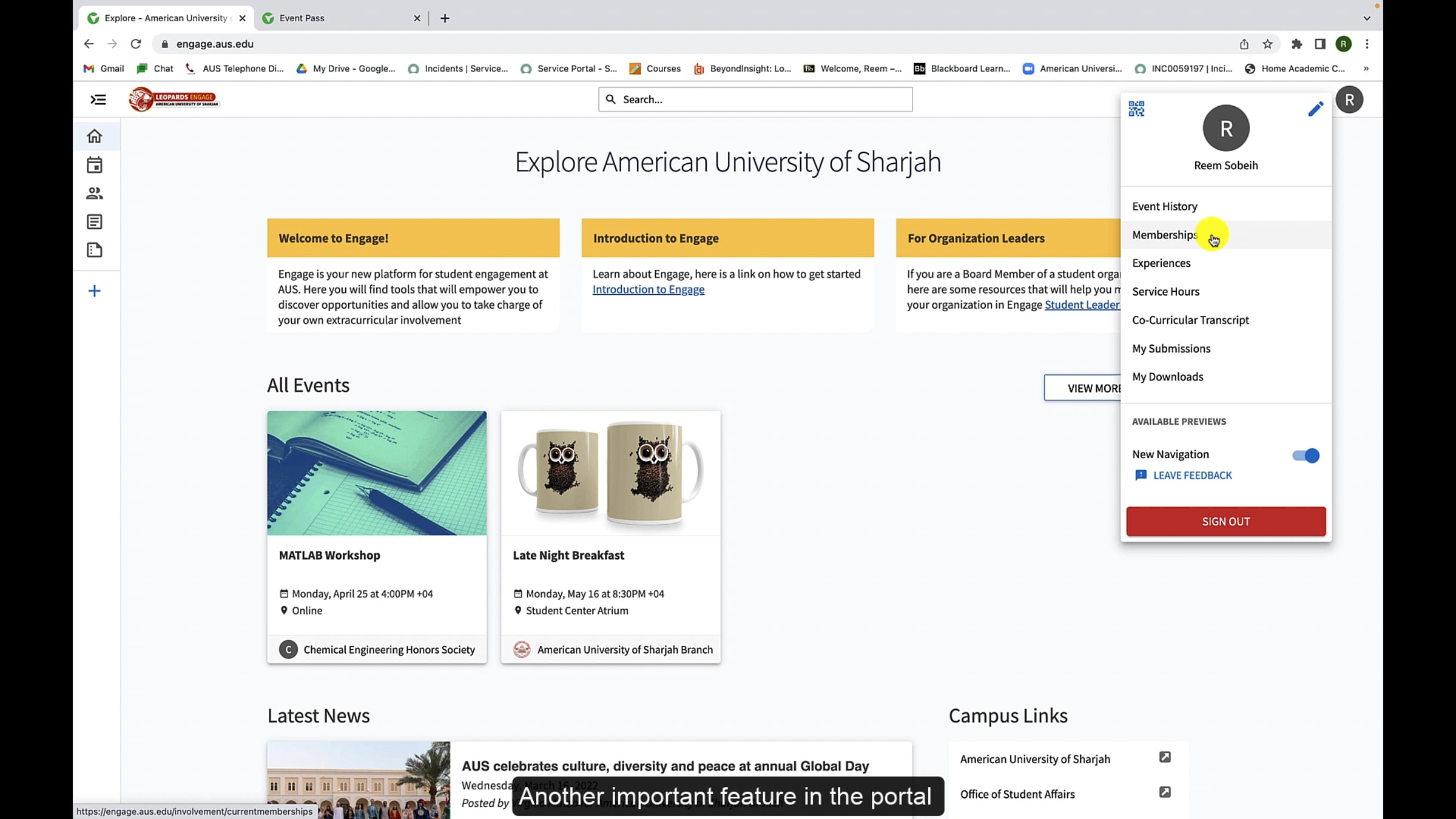
Task: Open a new browser tab
Action: tap(445, 18)
